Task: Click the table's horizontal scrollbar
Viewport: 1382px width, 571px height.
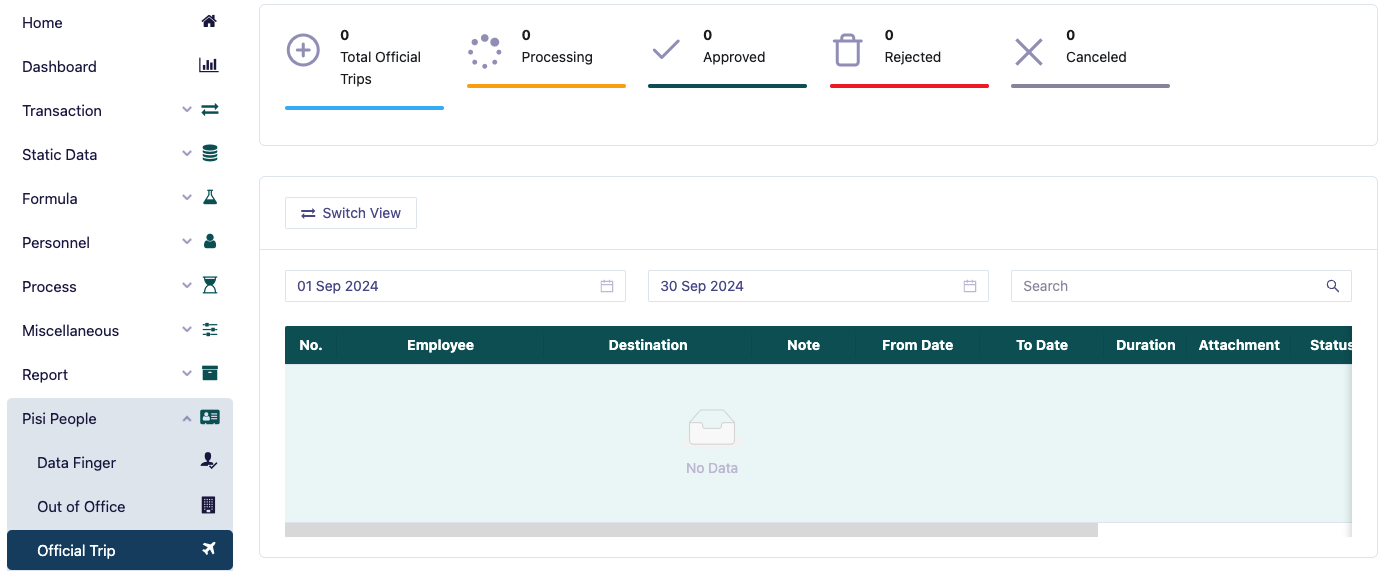Action: click(690, 530)
